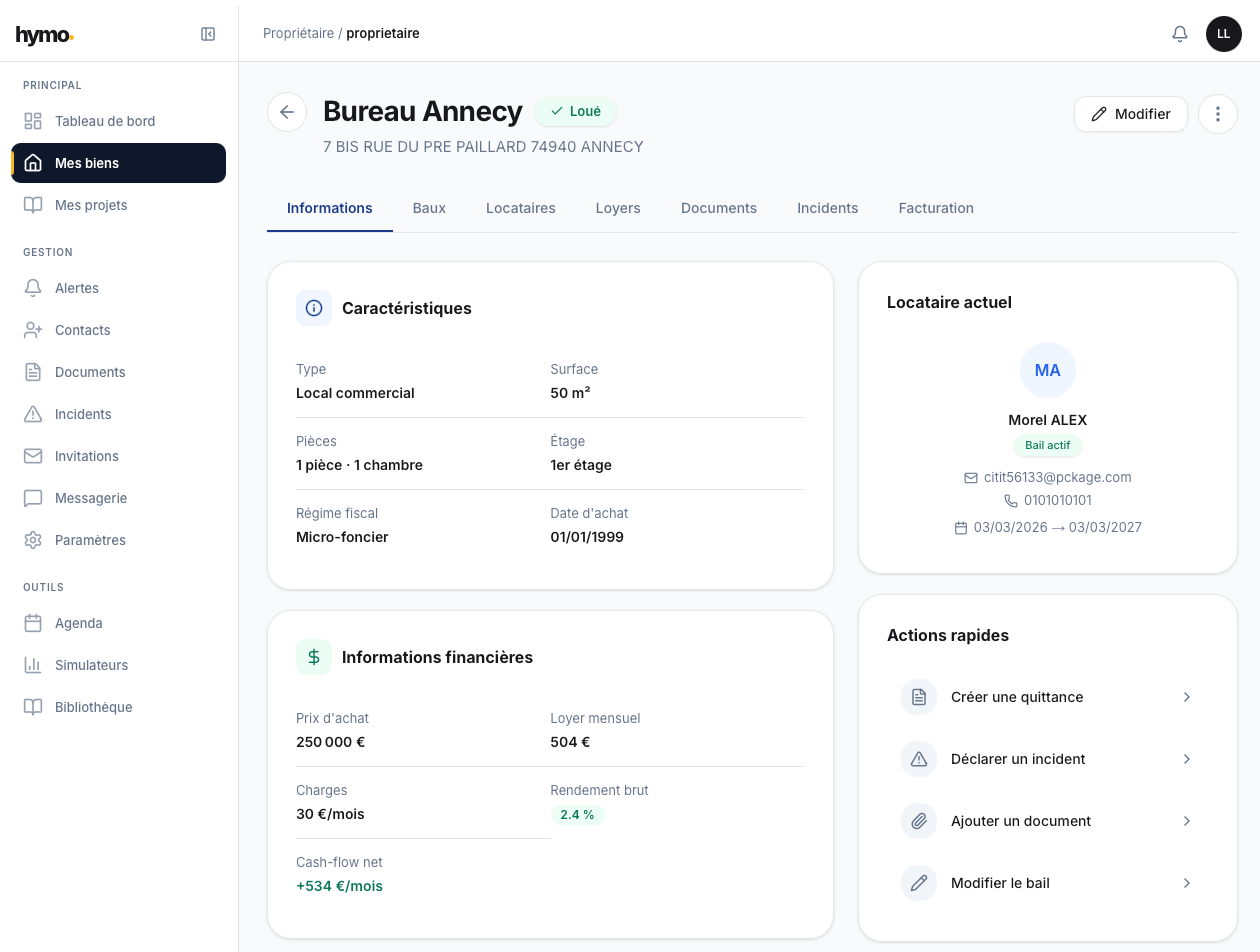The image size is (1260, 952).
Task: Expand Créer une quittance chevron
Action: [1186, 697]
